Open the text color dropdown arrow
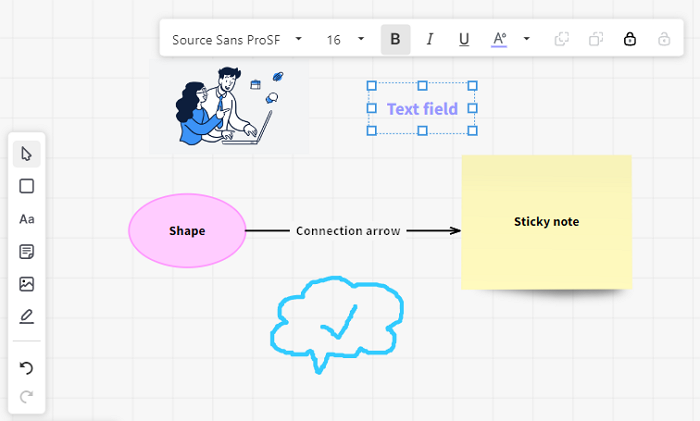 (x=527, y=39)
